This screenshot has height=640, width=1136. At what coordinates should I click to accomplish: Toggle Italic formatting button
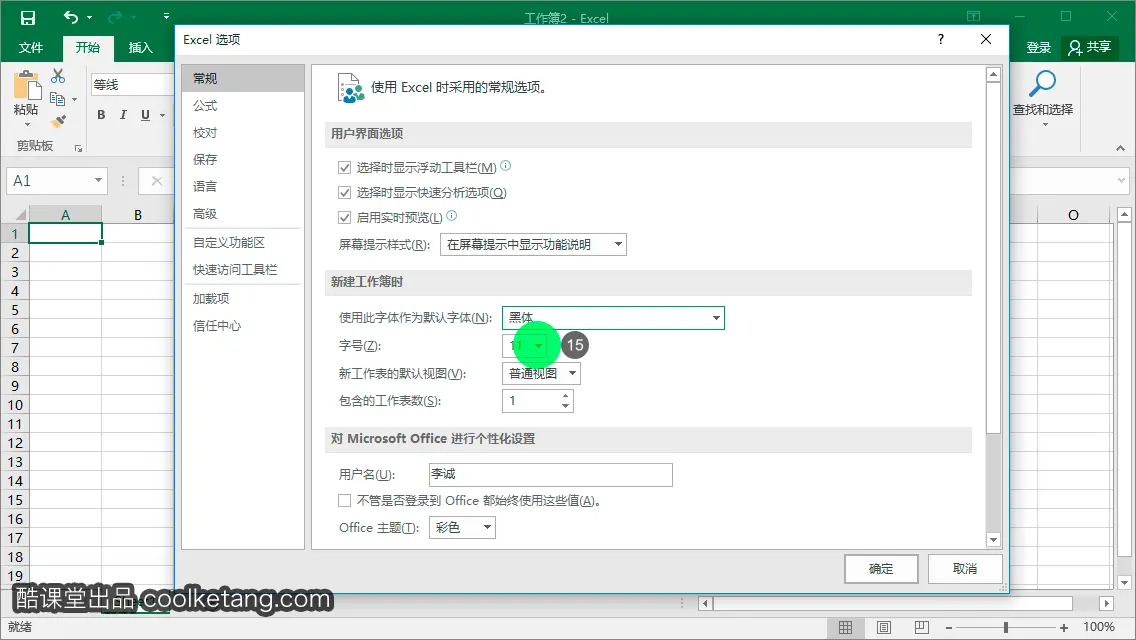click(x=123, y=115)
